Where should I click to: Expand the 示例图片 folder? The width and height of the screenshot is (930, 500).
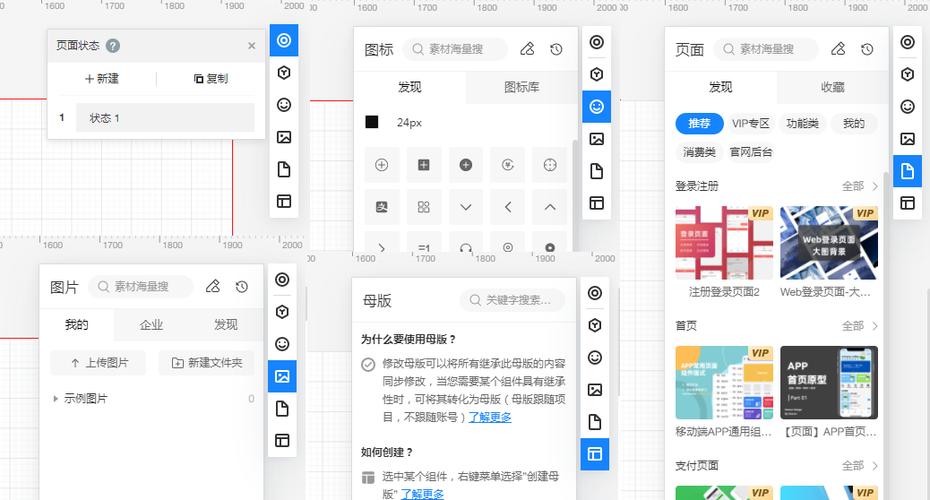[55, 399]
